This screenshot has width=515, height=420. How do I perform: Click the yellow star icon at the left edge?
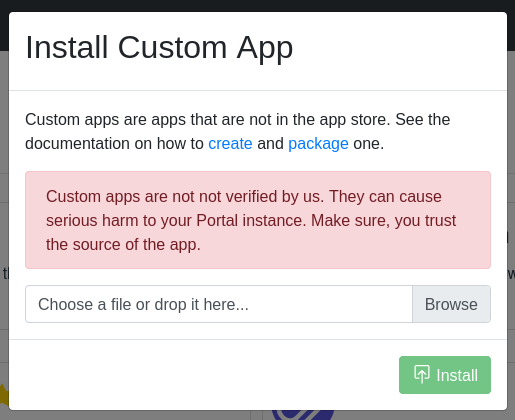click(x=4, y=395)
